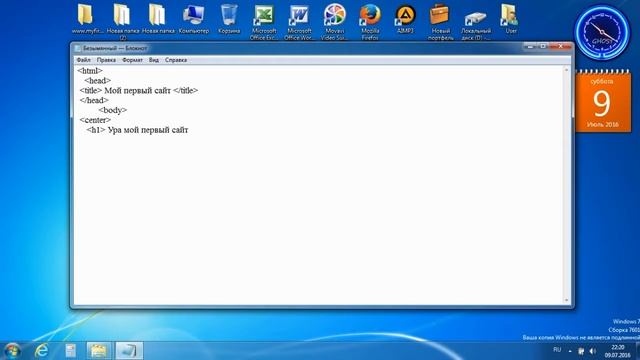Image resolution: width=640 pixels, height=360 pixels.
Task: Open the Вид menu
Action: [x=154, y=60]
